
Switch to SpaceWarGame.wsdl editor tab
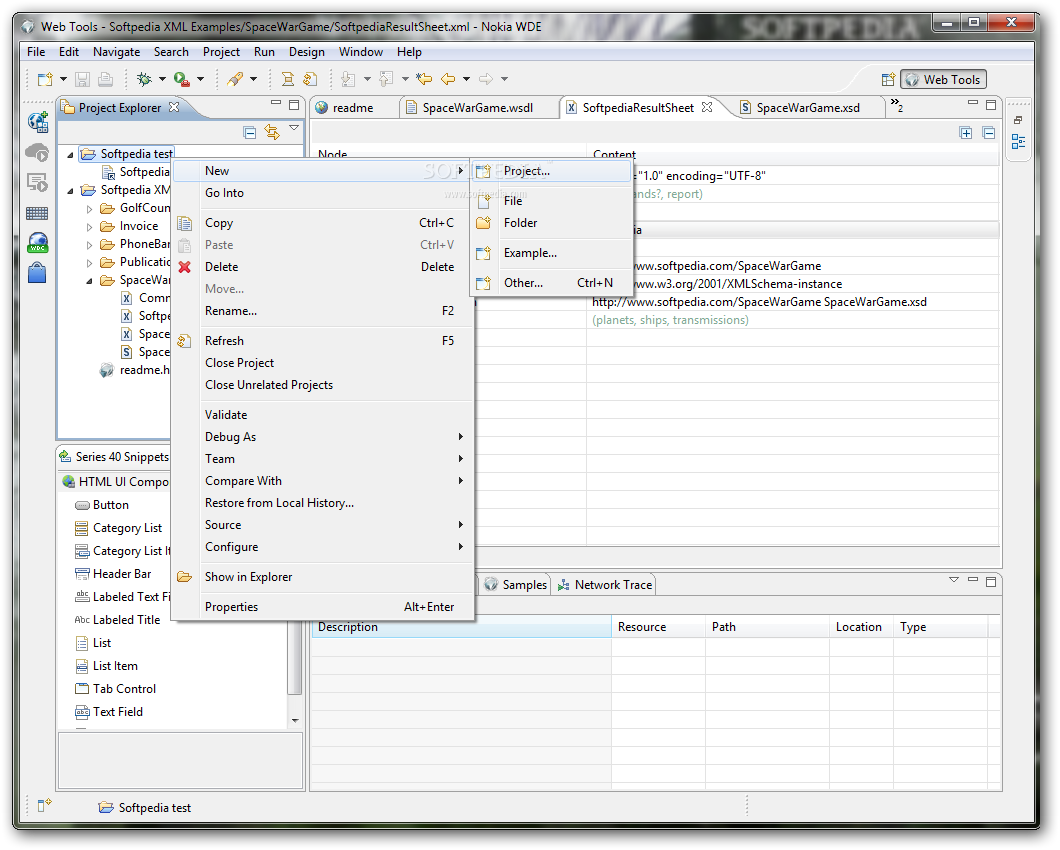tap(477, 108)
